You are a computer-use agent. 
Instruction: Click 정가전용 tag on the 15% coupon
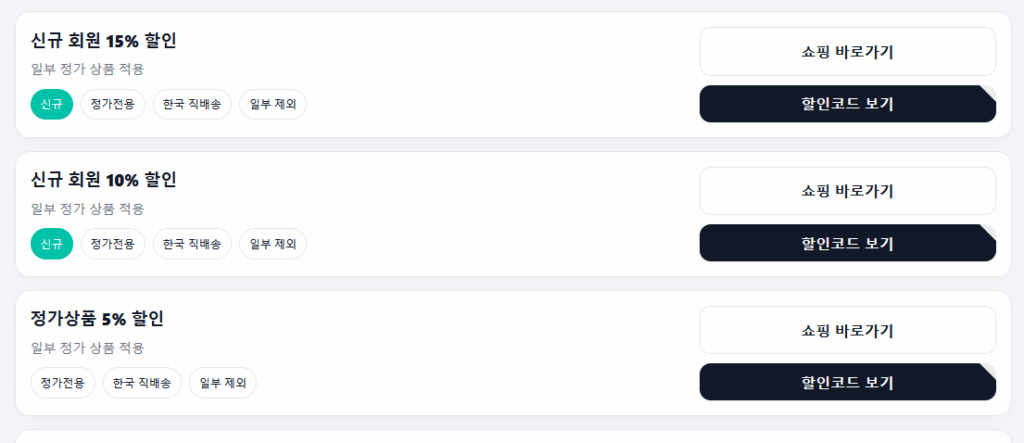[x=113, y=104]
